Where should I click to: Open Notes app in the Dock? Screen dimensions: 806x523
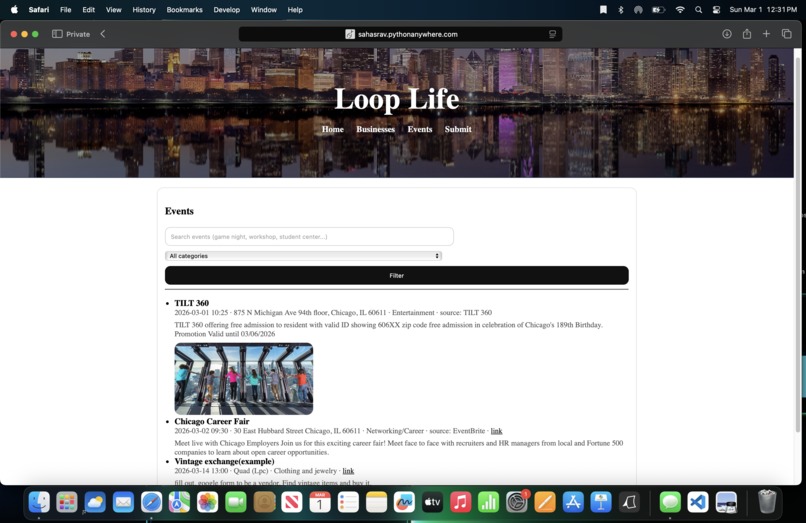[x=376, y=502]
